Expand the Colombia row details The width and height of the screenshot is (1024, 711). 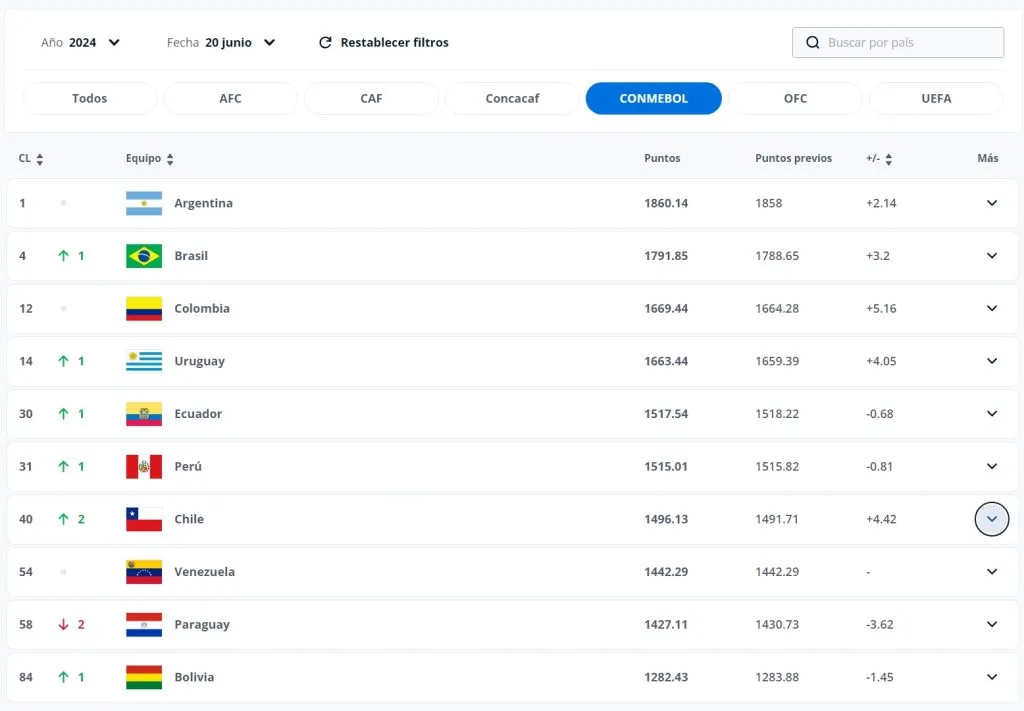(x=991, y=308)
